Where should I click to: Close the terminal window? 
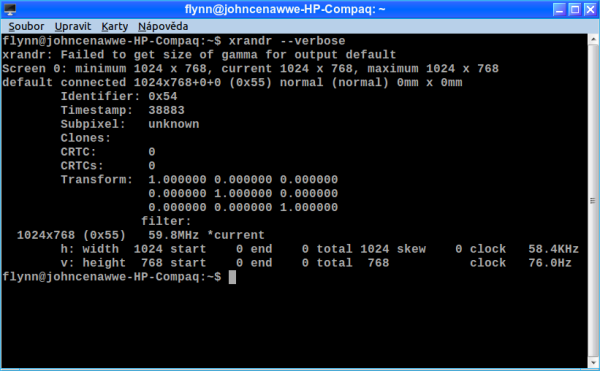590,10
